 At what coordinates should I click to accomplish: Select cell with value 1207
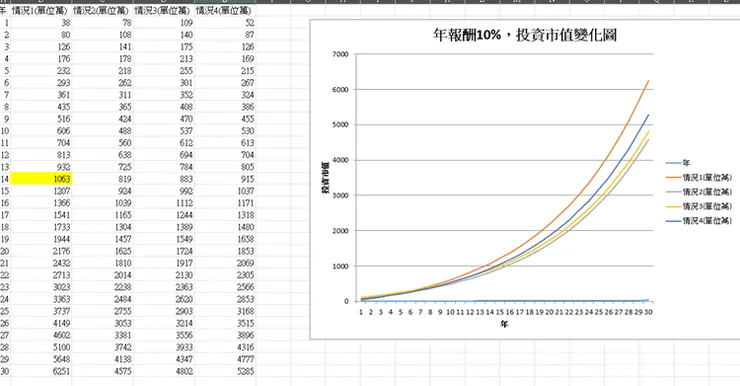point(41,191)
